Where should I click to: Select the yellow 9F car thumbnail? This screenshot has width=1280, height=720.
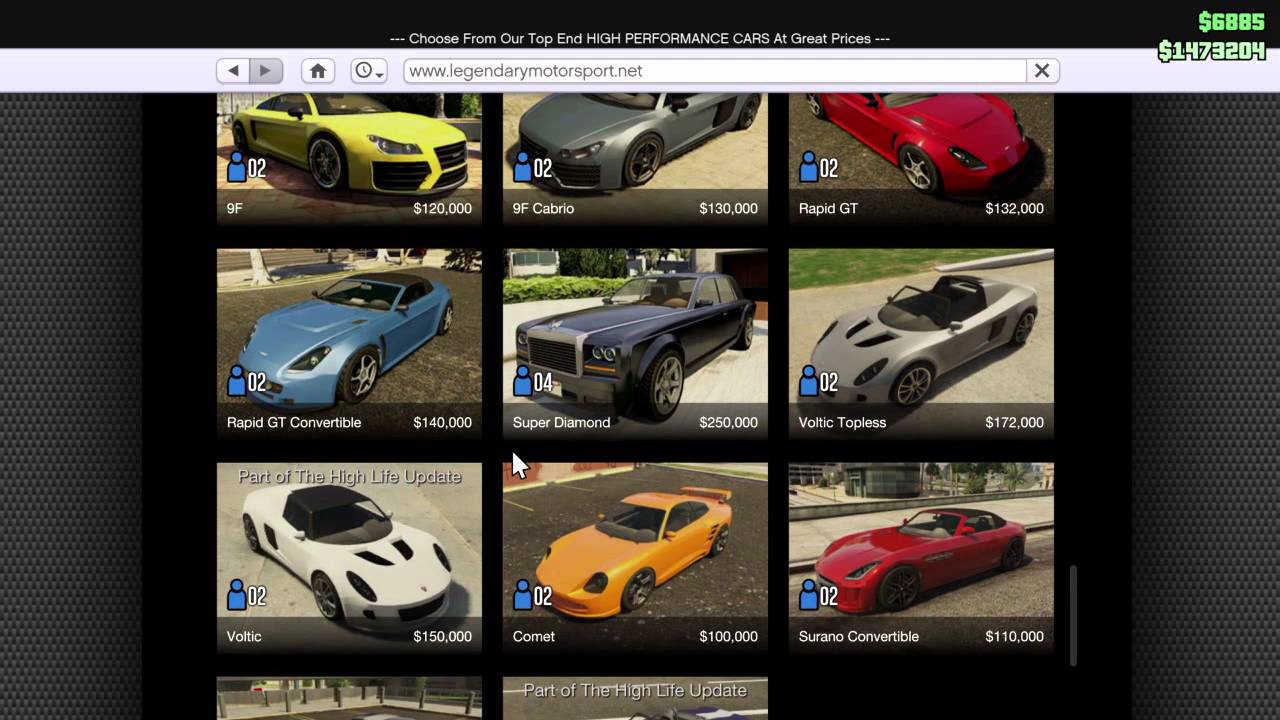click(349, 158)
